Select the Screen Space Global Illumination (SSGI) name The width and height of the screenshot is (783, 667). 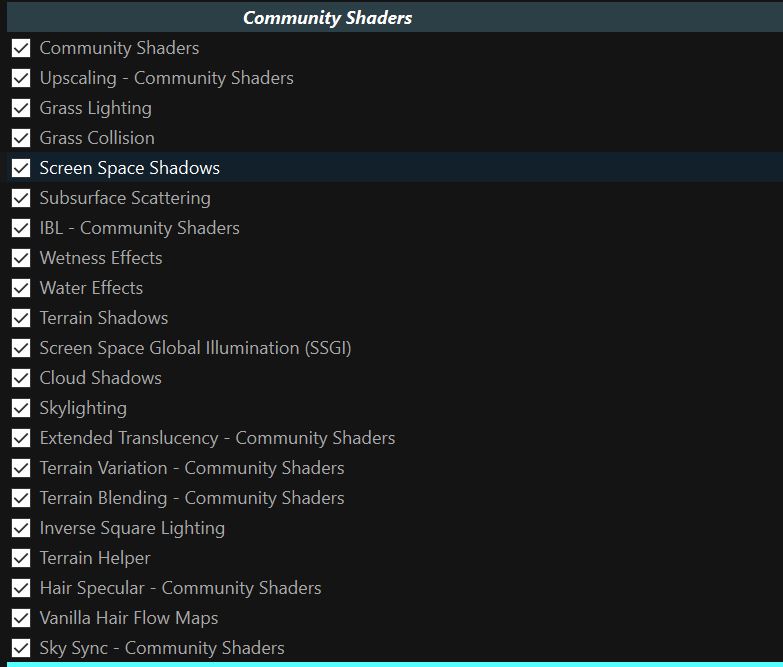196,348
